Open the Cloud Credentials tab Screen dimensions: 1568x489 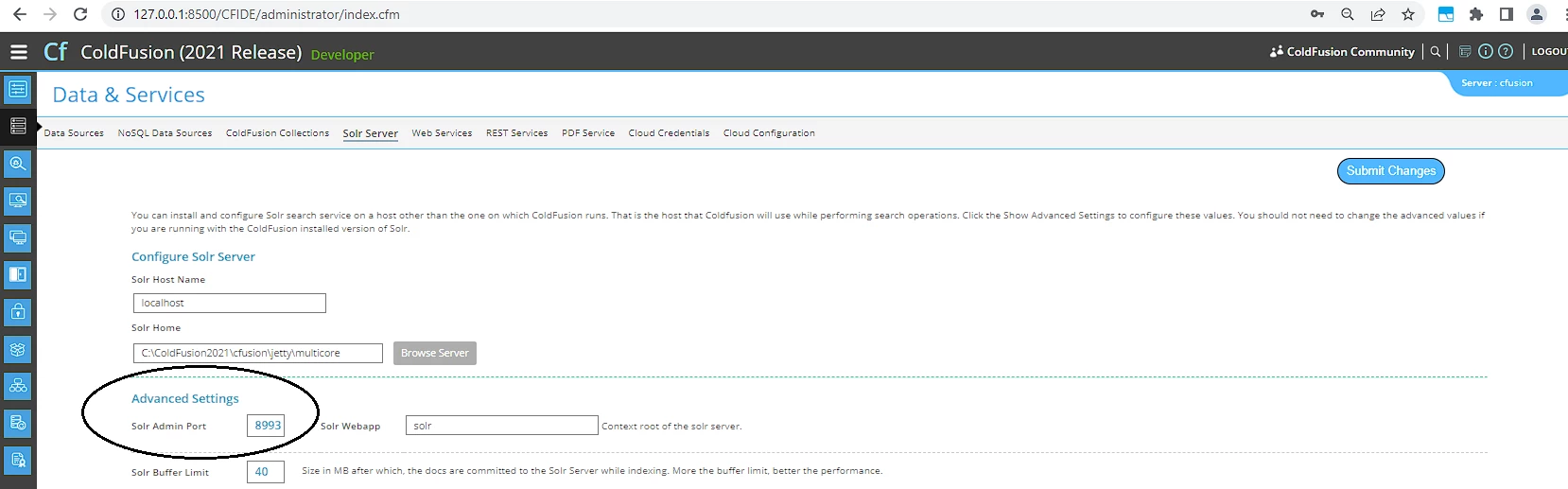coord(669,133)
